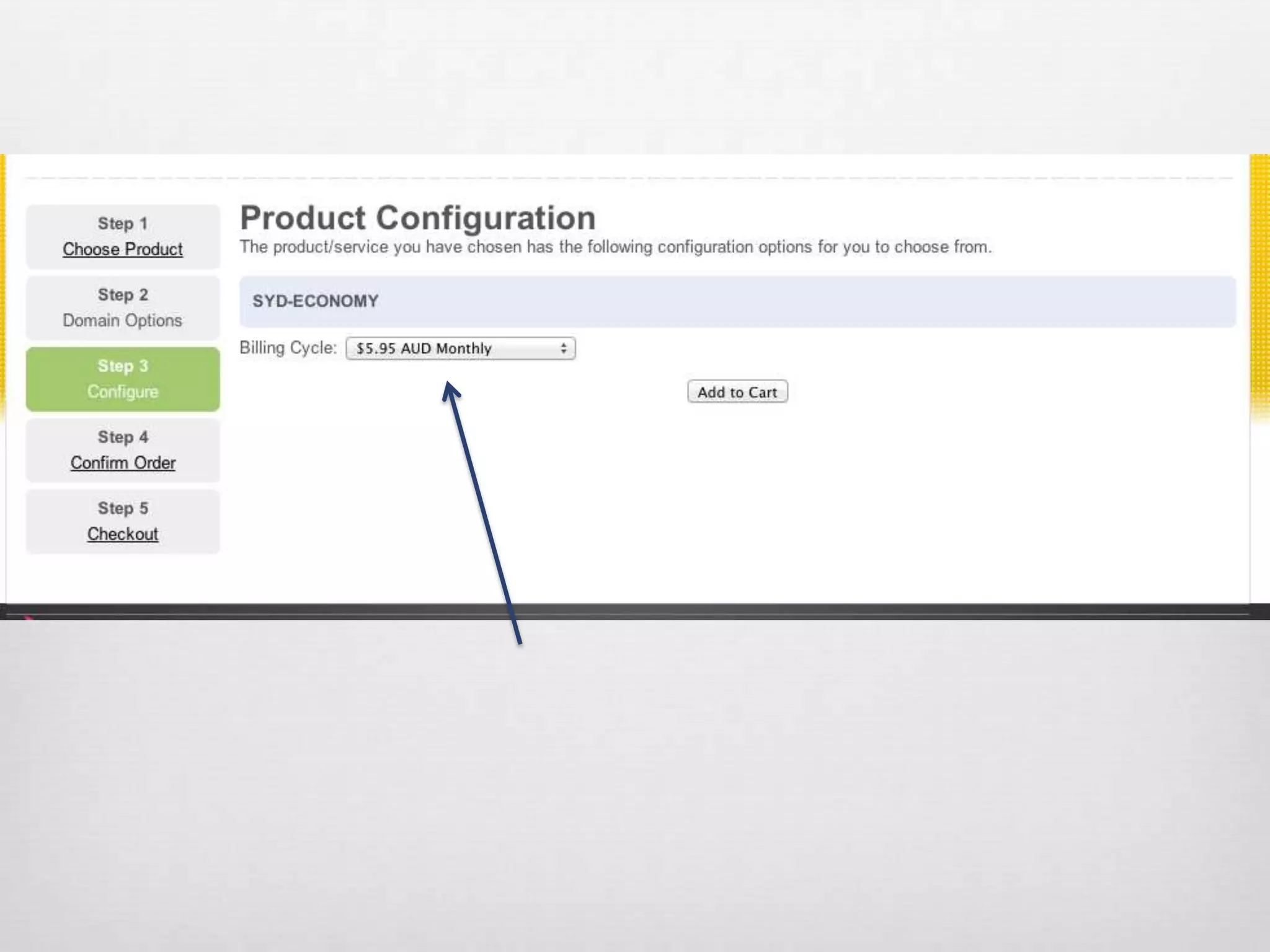Screen dimensions: 1270x952
Task: Click the Step 1 label
Action: 123,224
